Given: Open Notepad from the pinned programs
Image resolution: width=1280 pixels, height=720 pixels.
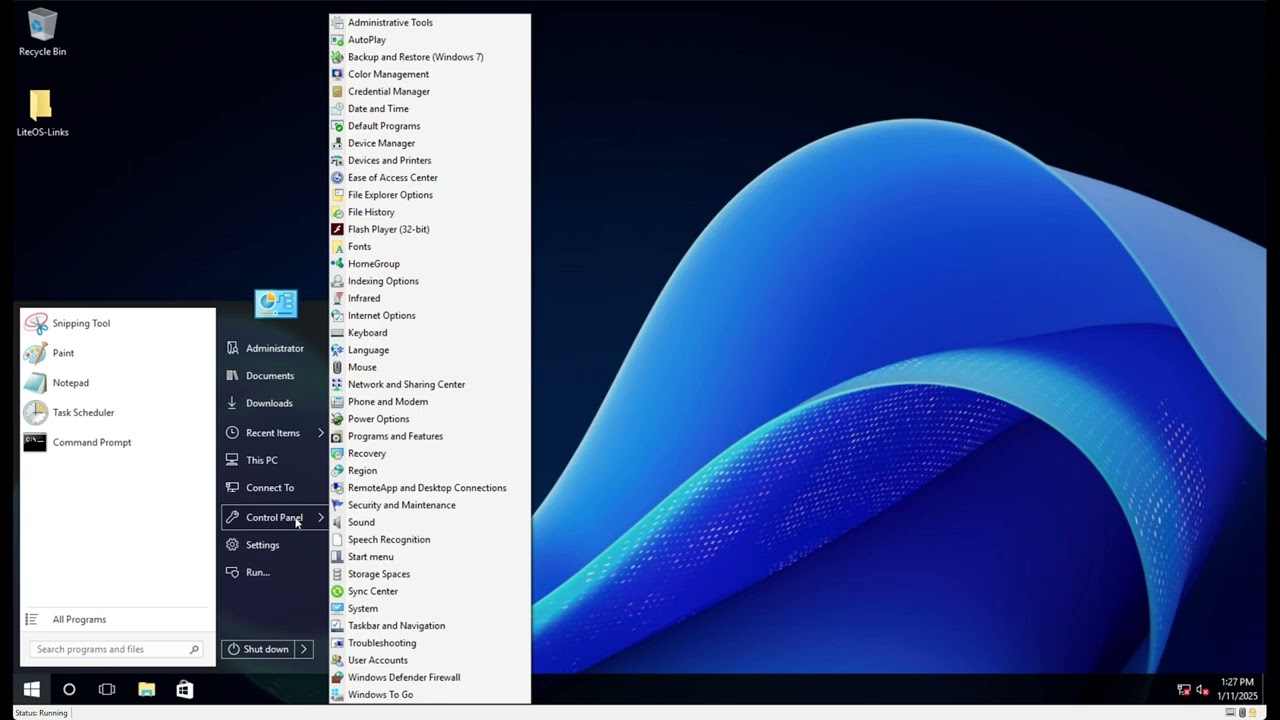Looking at the screenshot, I should tap(118, 383).
